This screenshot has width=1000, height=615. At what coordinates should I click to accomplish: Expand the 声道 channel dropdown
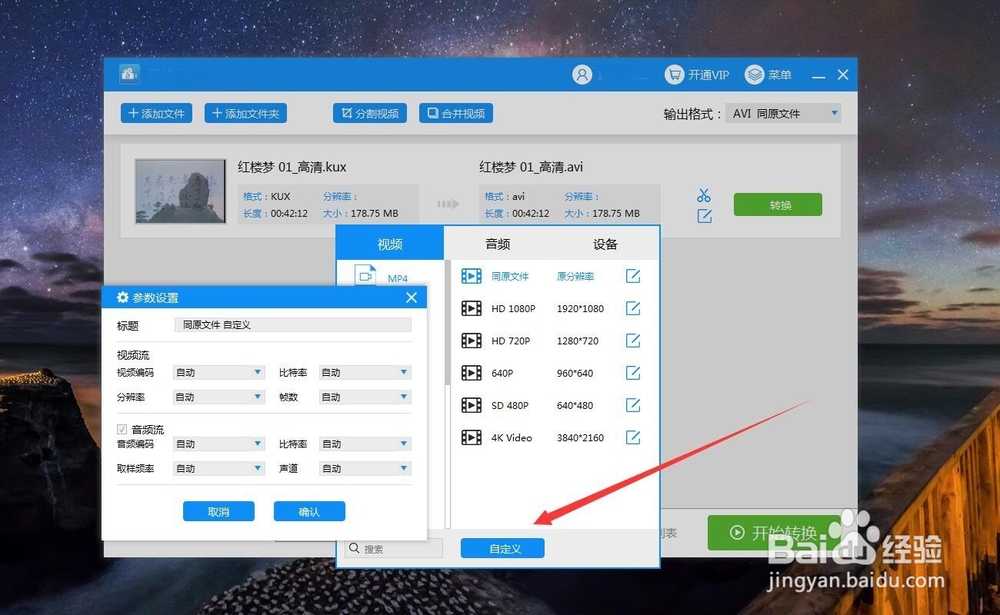pos(364,468)
